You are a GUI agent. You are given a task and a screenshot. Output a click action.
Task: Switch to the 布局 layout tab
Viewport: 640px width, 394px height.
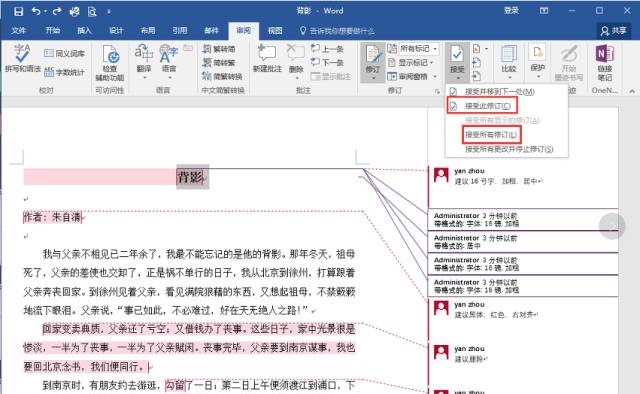pos(148,31)
